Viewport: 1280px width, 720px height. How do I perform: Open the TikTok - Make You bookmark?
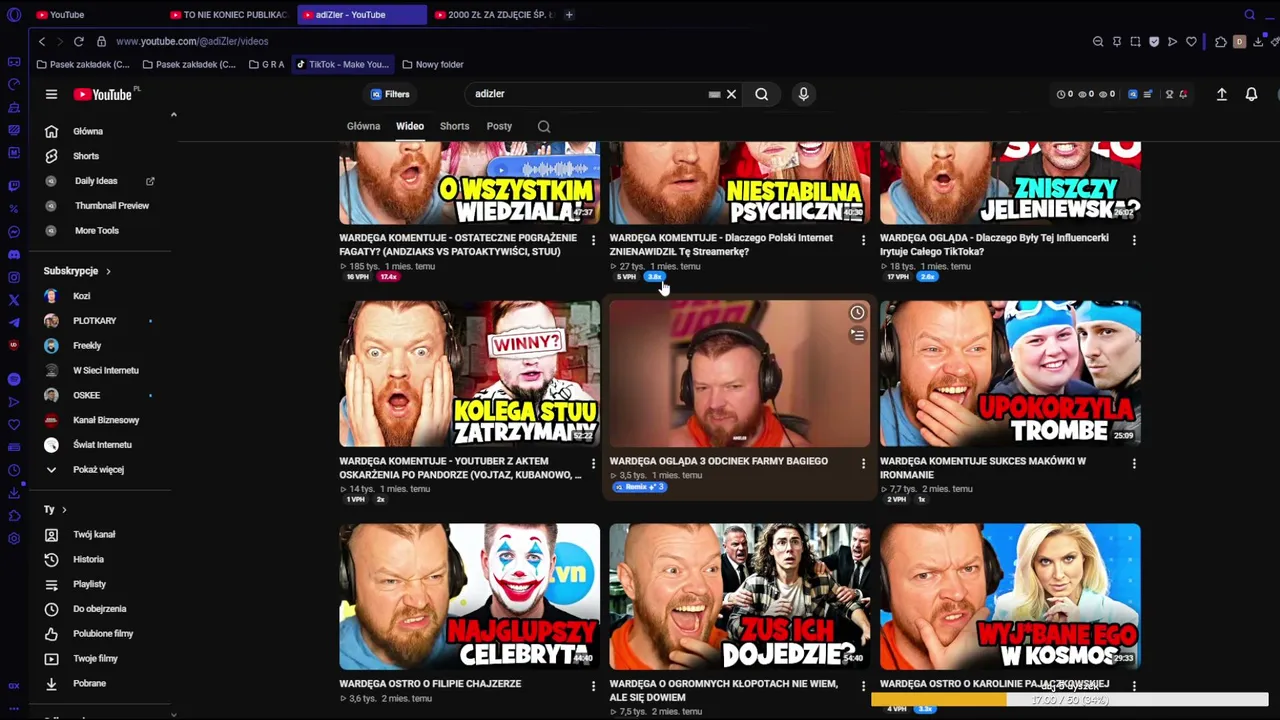[x=342, y=64]
